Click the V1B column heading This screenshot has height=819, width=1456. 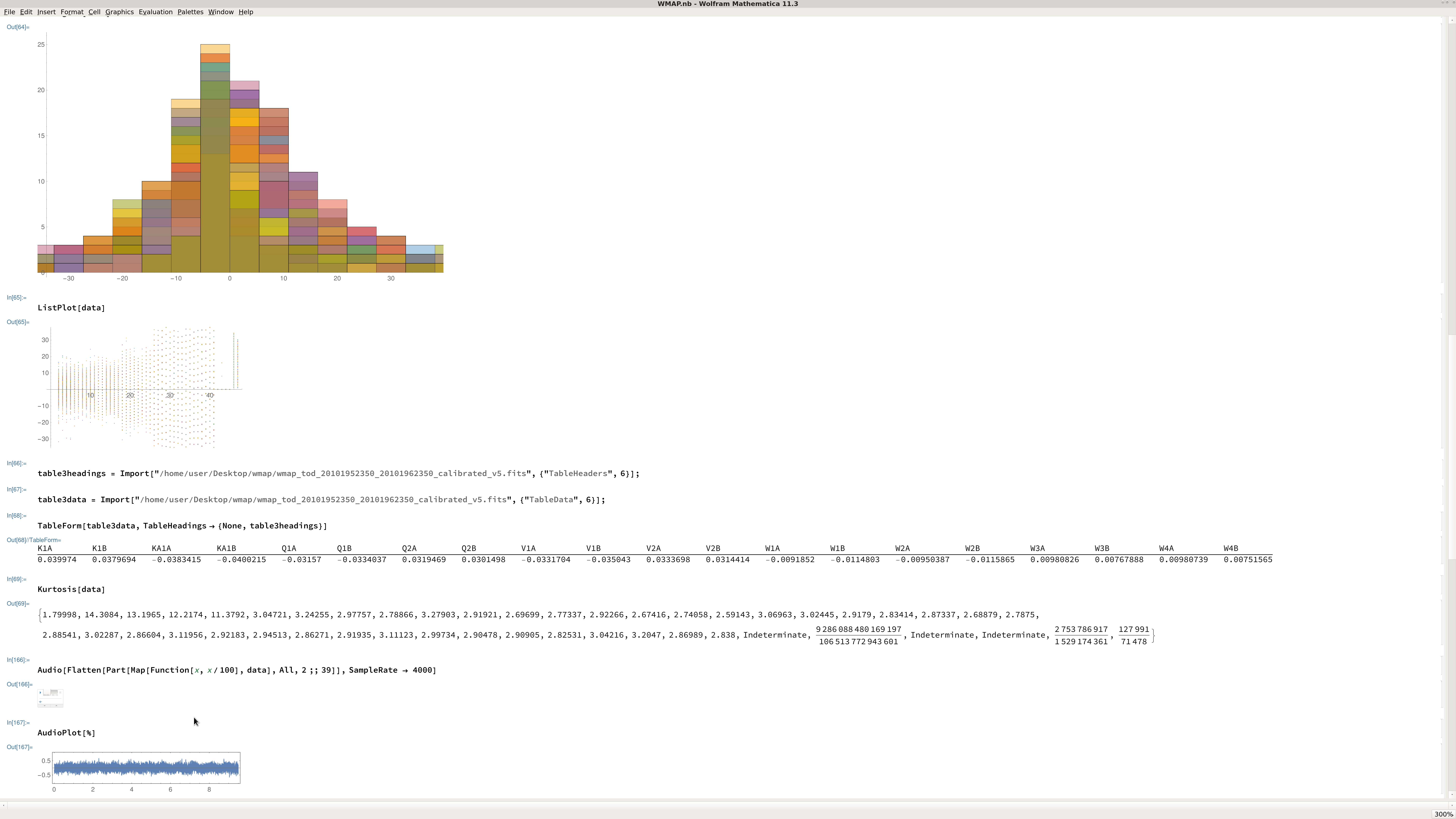click(593, 548)
